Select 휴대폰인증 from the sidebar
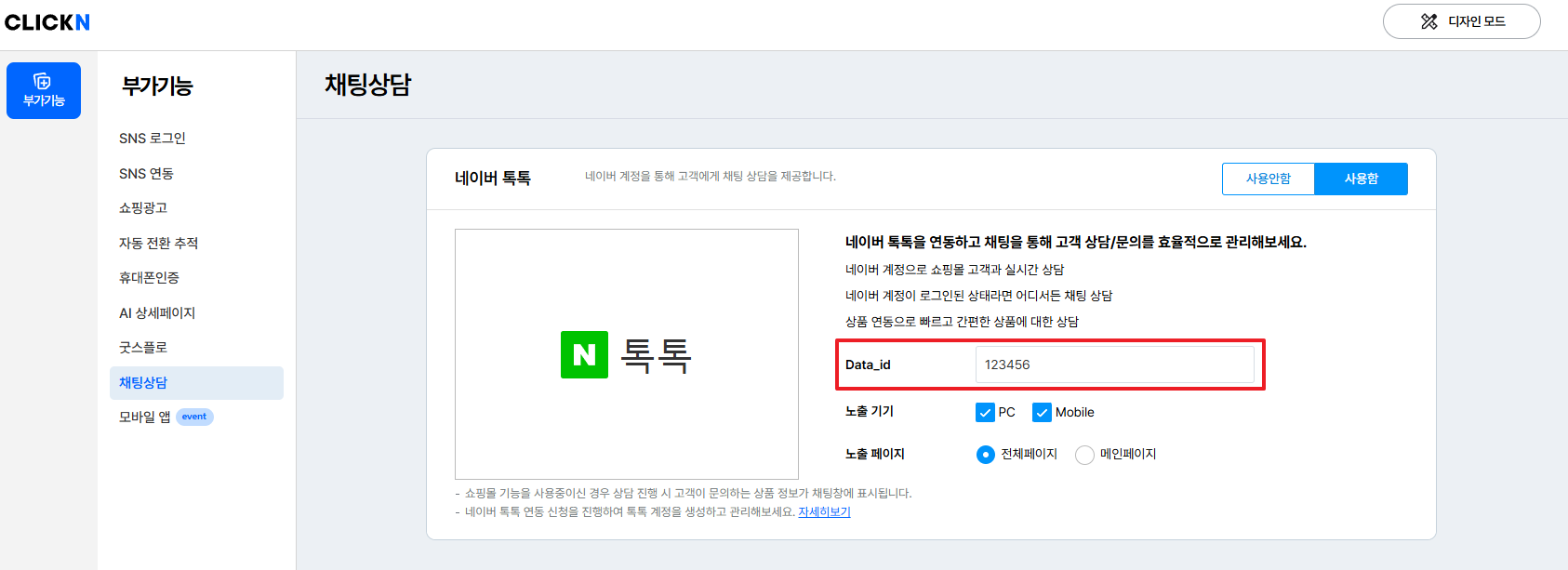1568x570 pixels. pyautogui.click(x=149, y=278)
